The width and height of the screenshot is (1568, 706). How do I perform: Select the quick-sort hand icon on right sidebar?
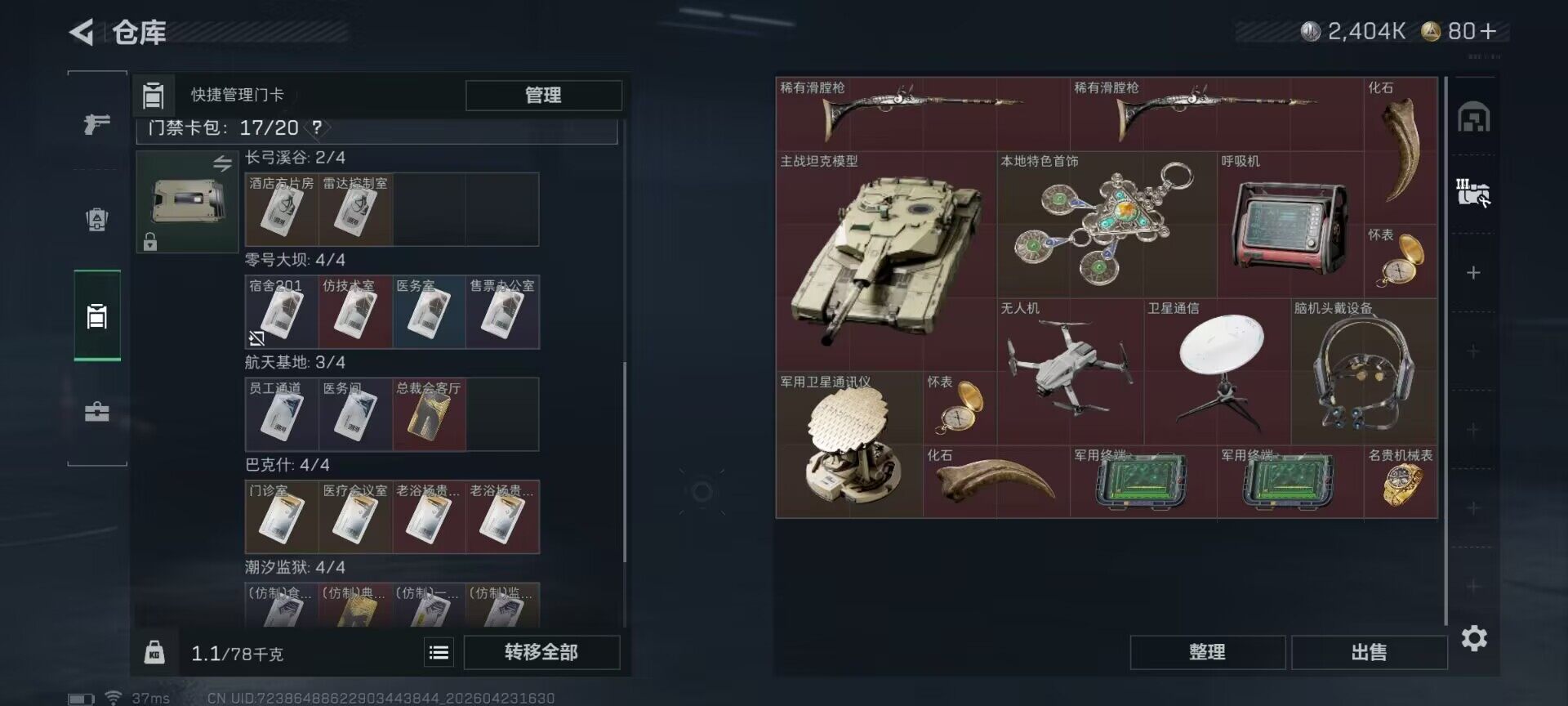click(x=1473, y=193)
